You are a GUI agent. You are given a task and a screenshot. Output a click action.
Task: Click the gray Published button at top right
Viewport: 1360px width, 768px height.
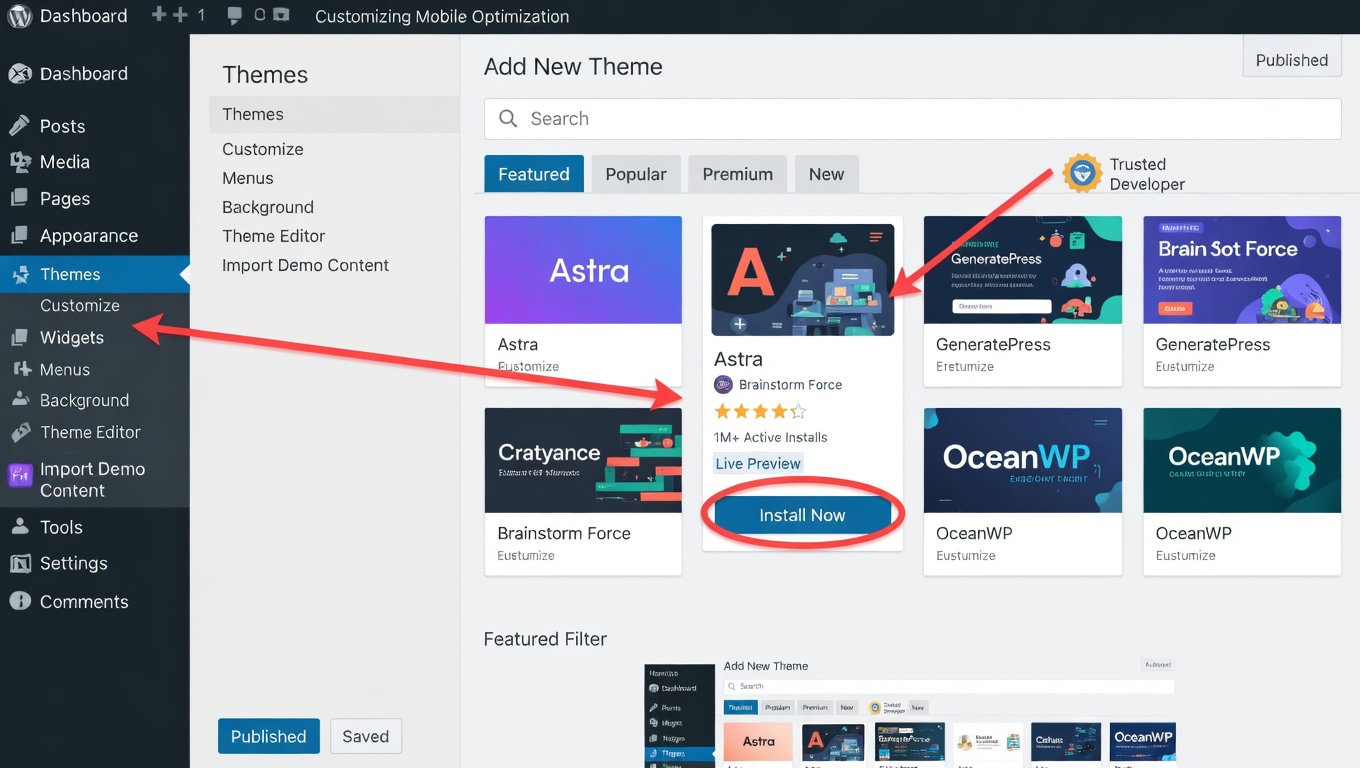(x=1292, y=59)
